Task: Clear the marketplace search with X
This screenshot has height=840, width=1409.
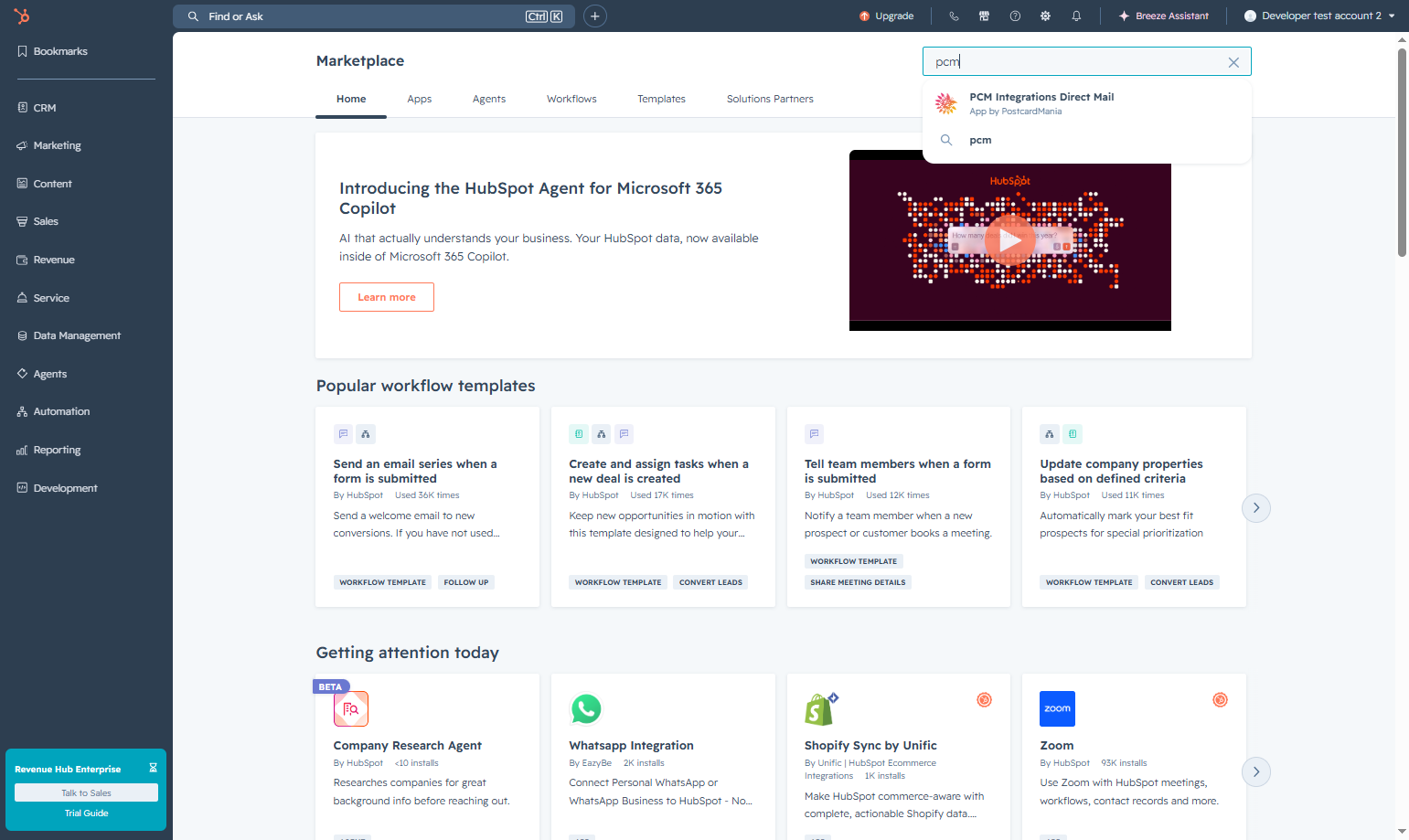Action: [x=1233, y=62]
